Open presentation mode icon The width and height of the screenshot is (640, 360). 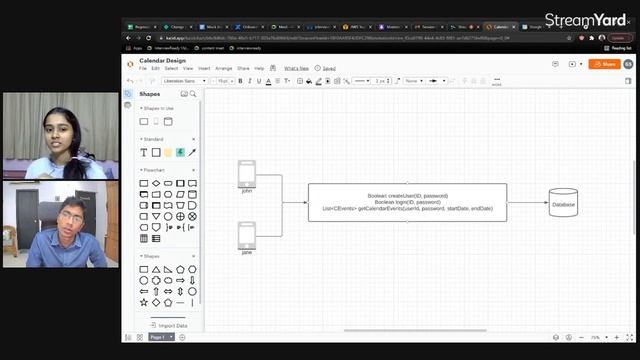[x=572, y=64]
